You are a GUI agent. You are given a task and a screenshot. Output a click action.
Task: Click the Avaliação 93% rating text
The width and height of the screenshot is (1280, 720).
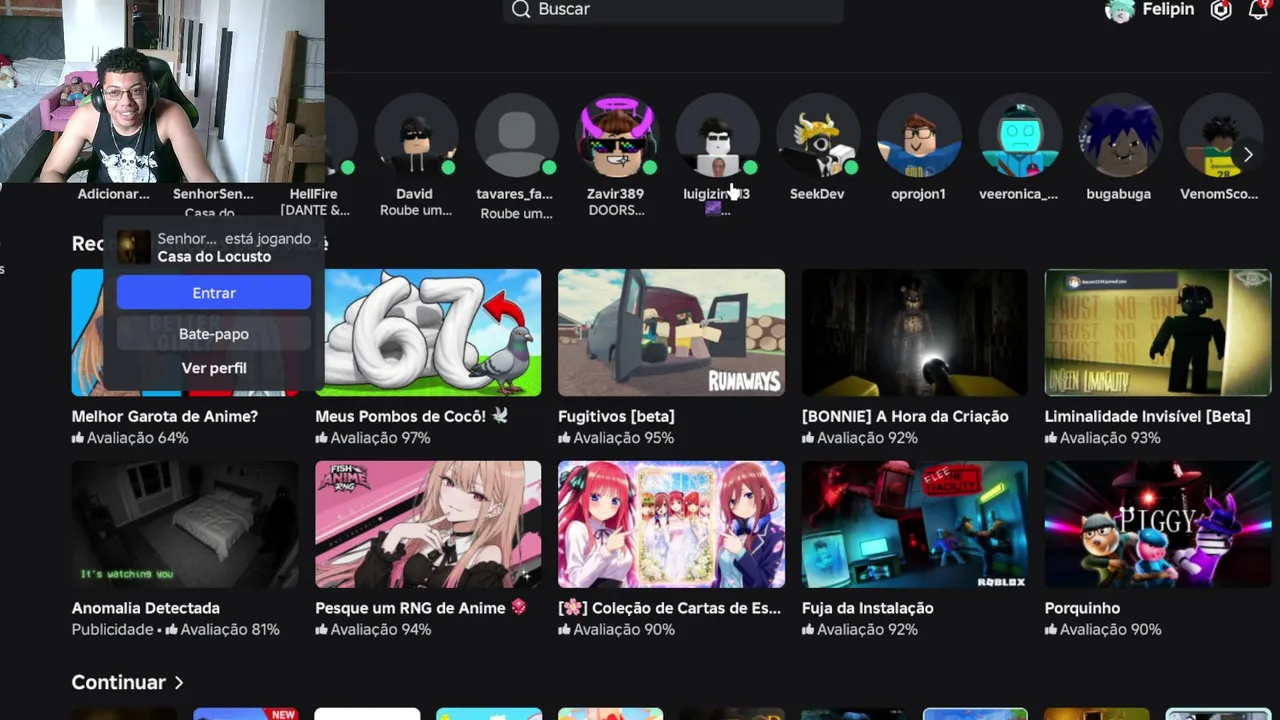pos(1103,438)
